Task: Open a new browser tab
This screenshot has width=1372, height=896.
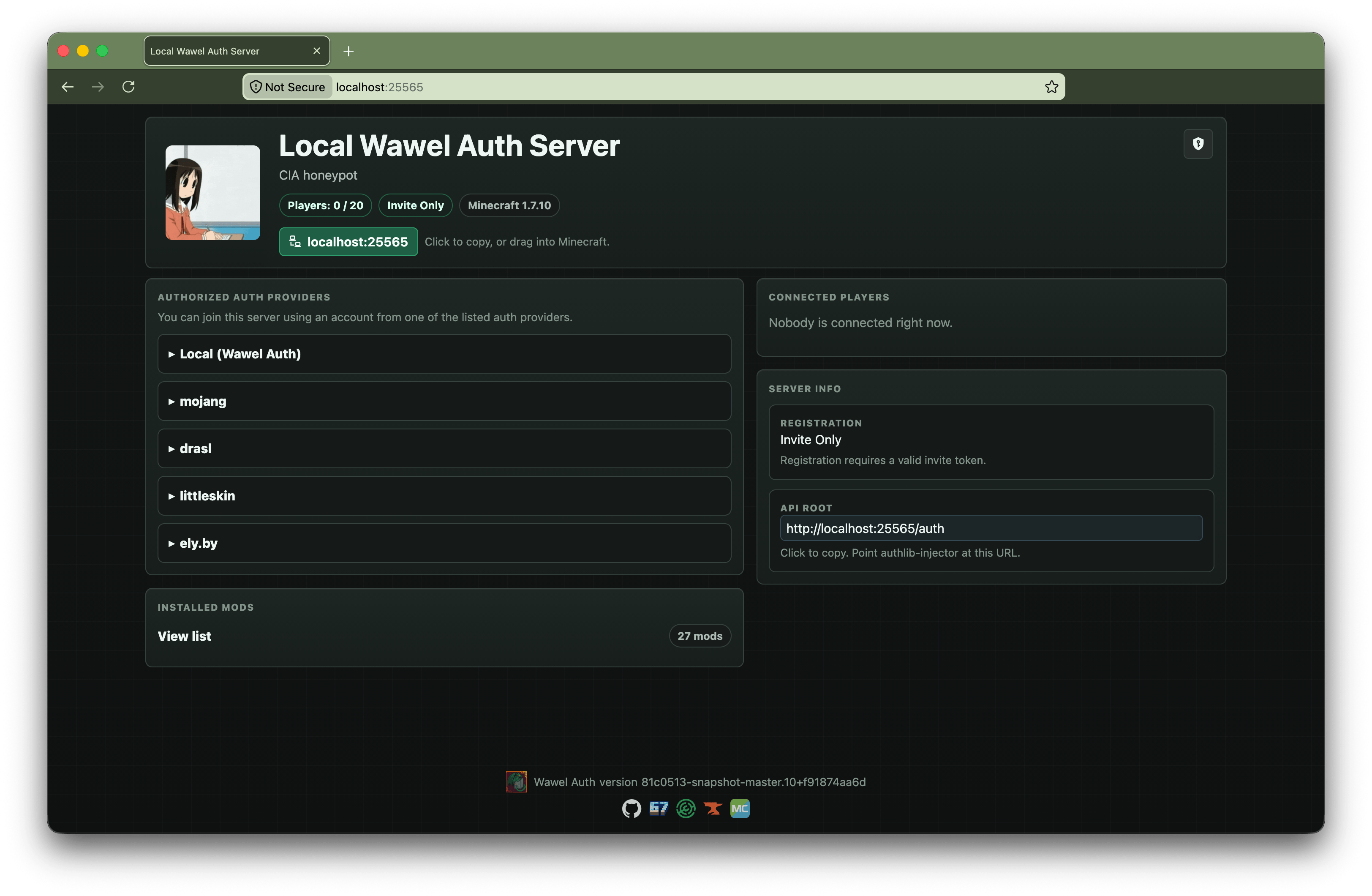Action: point(348,51)
